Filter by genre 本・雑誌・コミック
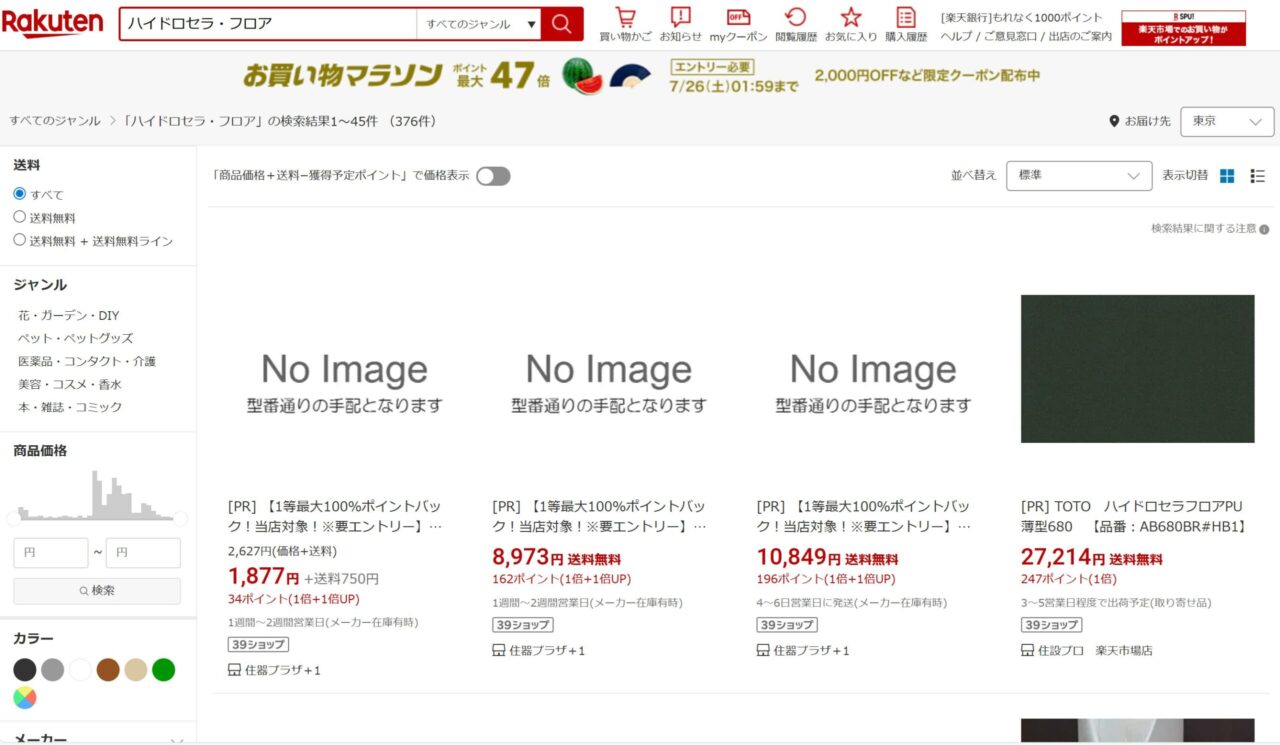The image size is (1280, 745). [x=69, y=407]
